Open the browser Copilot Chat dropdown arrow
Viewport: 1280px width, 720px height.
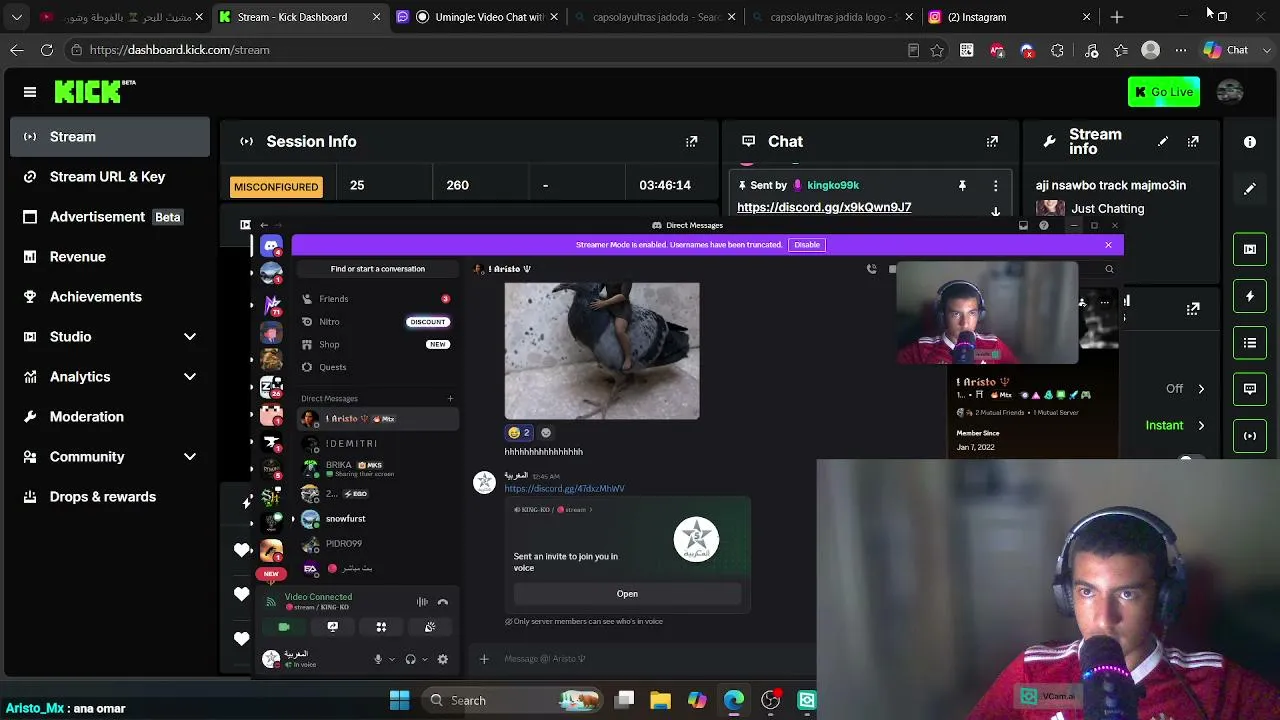click(x=1267, y=50)
